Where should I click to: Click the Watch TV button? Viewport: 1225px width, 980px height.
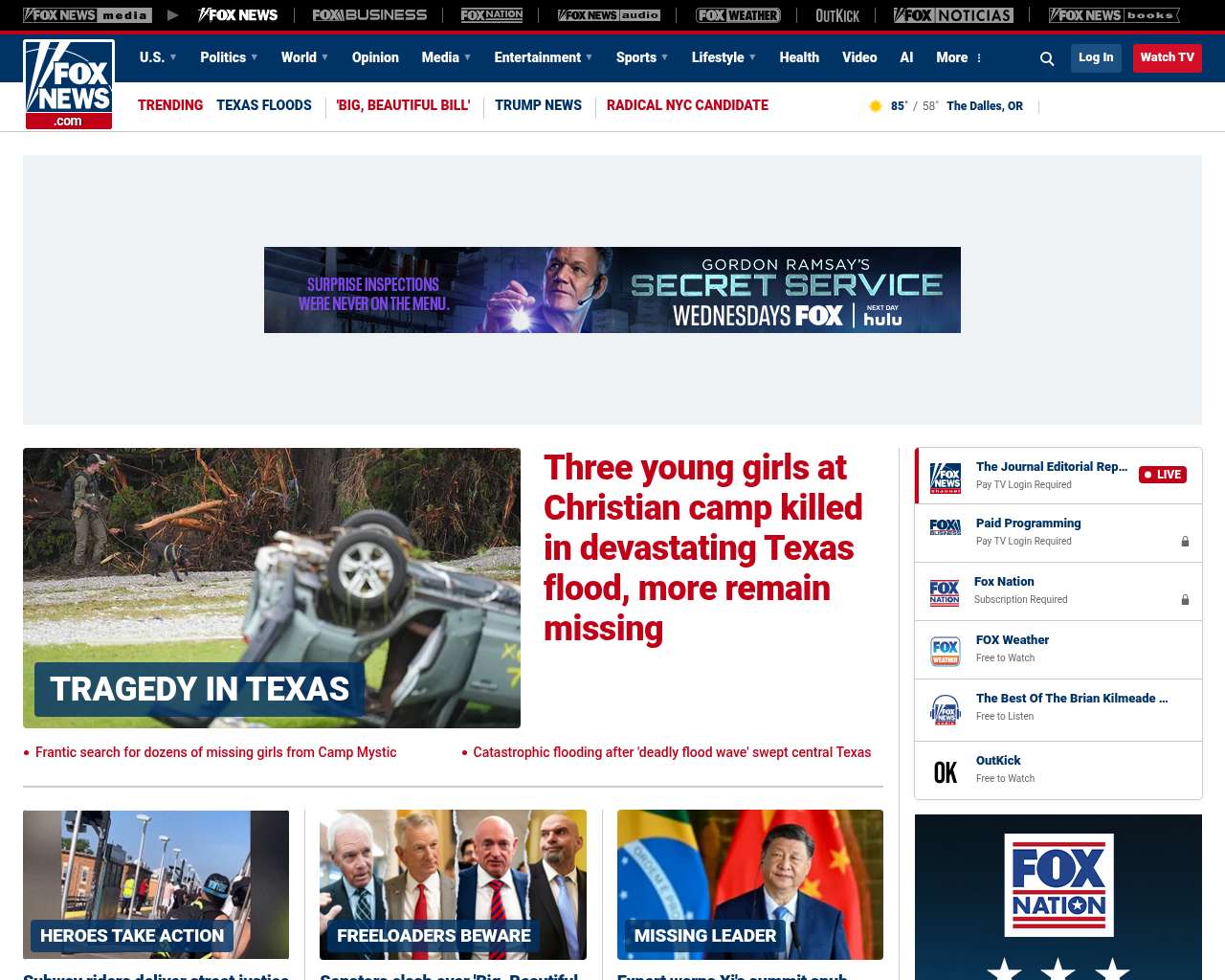pos(1168,57)
